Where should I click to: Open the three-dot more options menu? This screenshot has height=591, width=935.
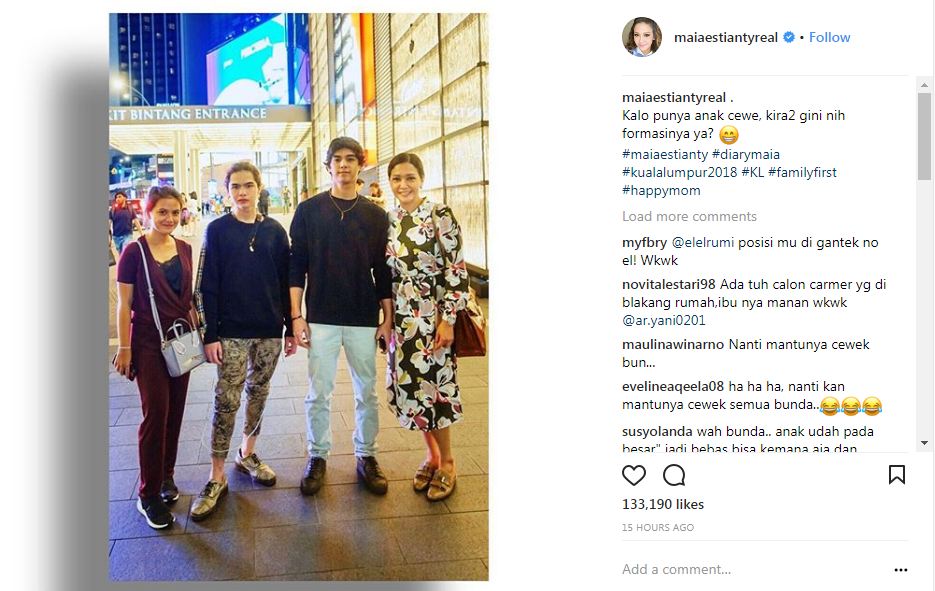click(901, 570)
